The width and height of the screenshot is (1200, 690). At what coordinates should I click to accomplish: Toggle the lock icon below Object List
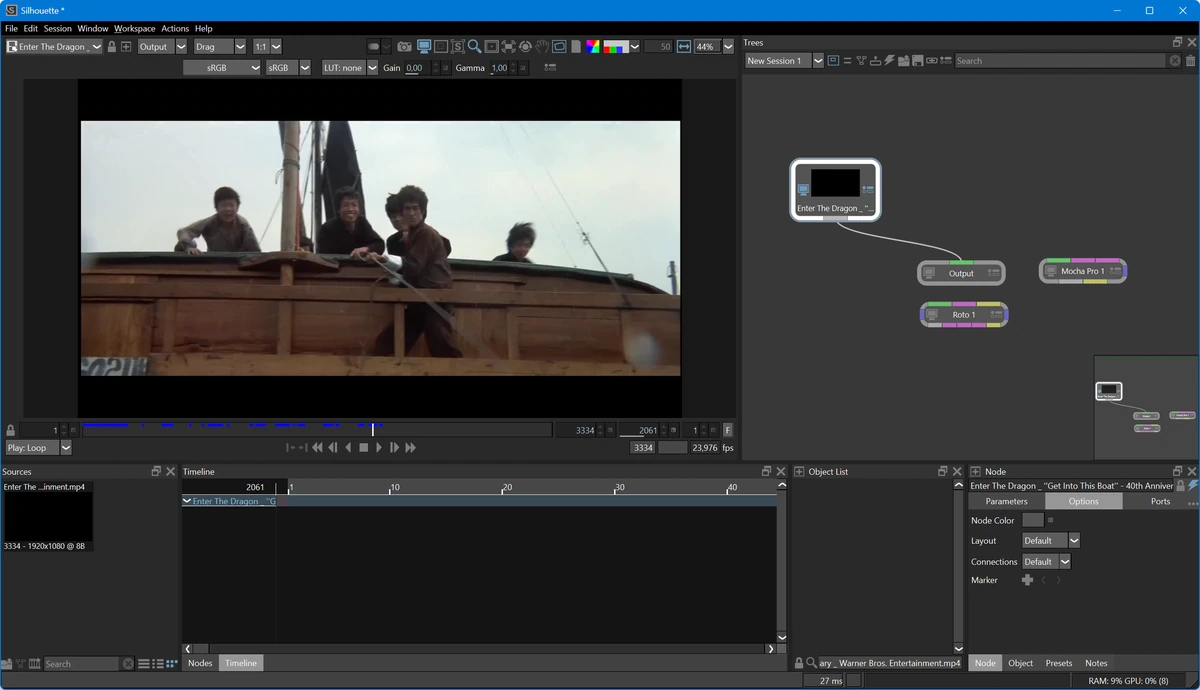[798, 663]
